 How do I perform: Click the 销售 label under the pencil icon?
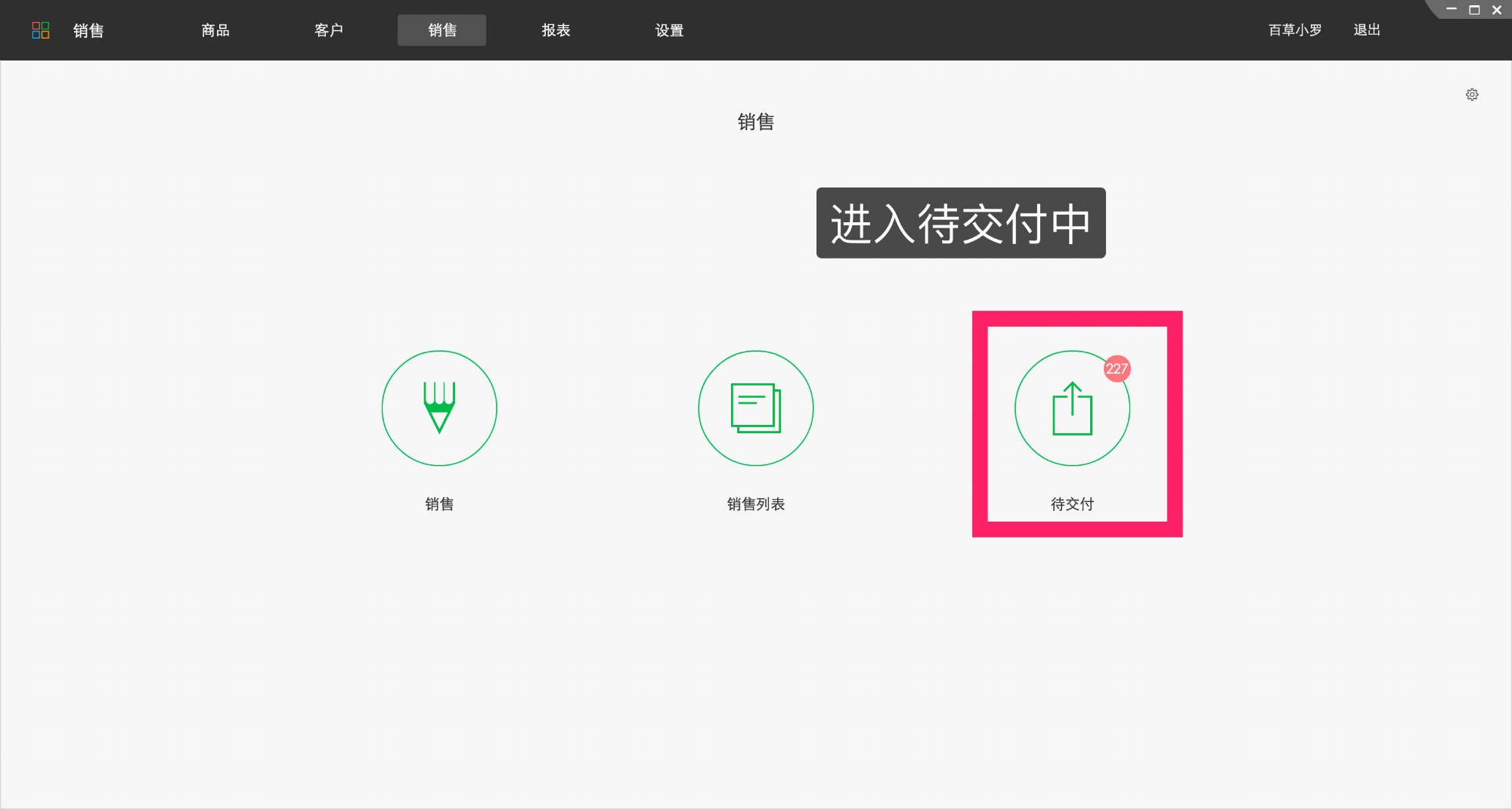pyautogui.click(x=439, y=504)
